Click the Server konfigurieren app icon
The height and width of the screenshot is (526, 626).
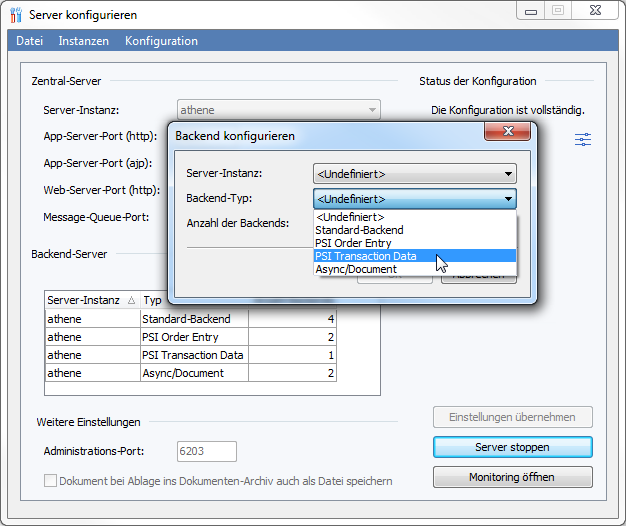click(15, 15)
